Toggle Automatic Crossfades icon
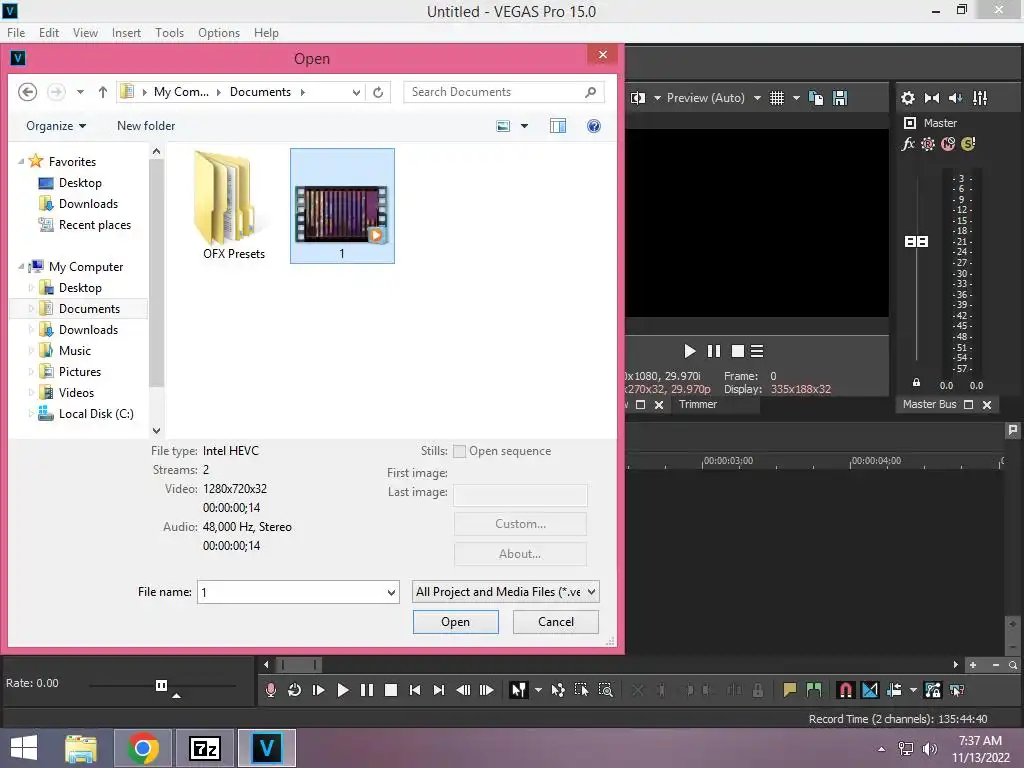Image resolution: width=1024 pixels, height=768 pixels. click(x=870, y=690)
